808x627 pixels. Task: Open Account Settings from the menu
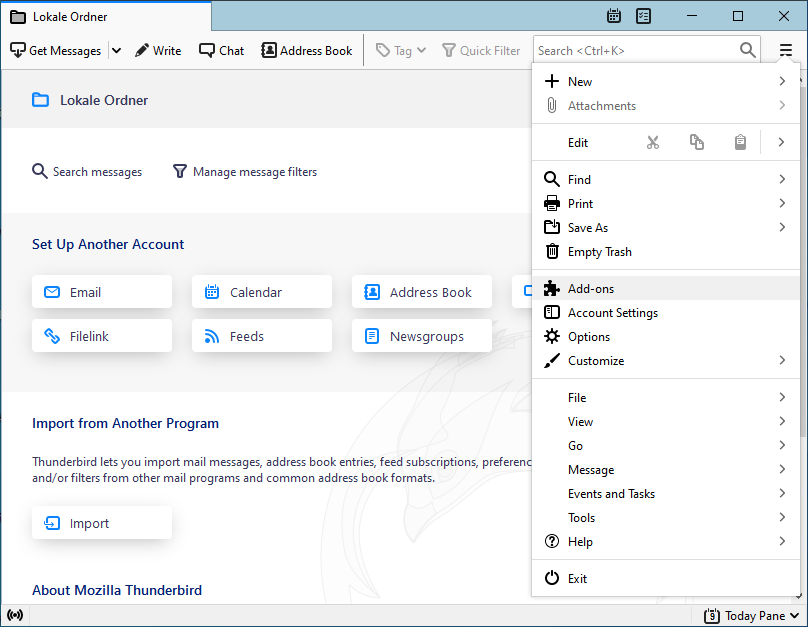pyautogui.click(x=665, y=313)
